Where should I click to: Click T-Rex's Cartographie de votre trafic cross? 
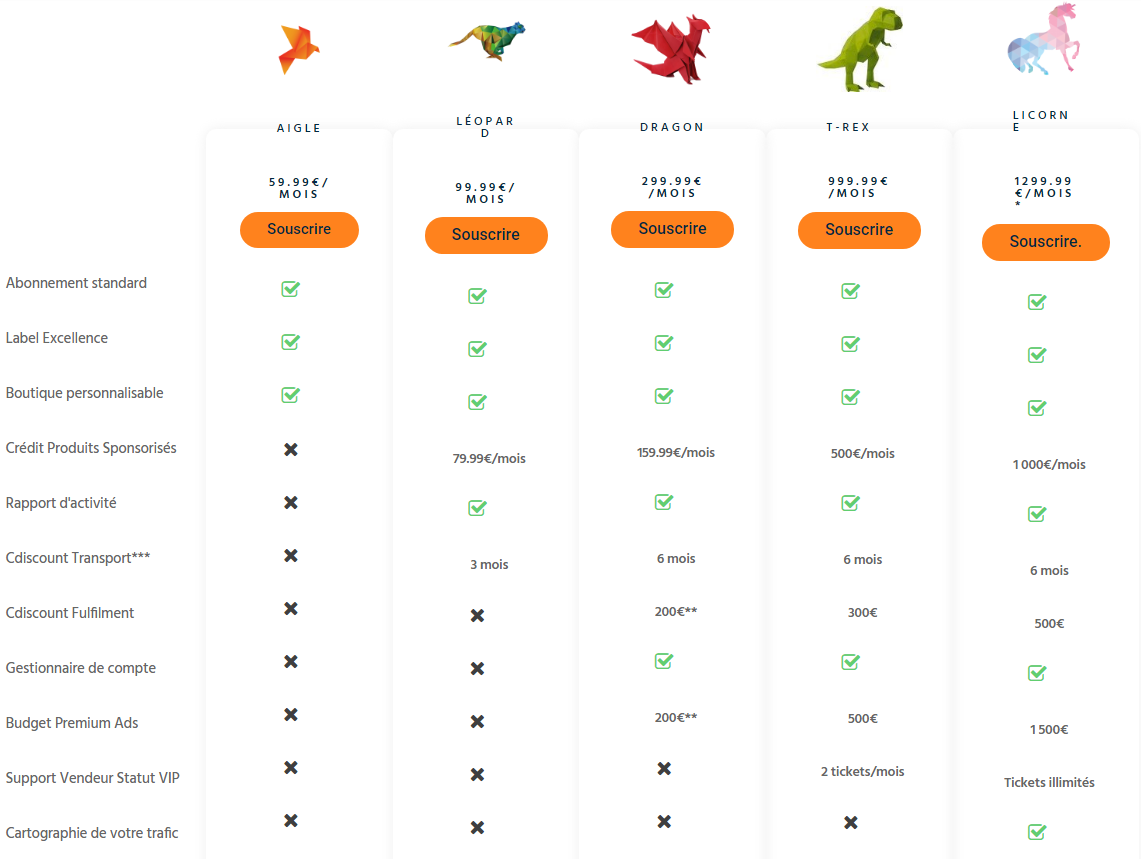(851, 823)
